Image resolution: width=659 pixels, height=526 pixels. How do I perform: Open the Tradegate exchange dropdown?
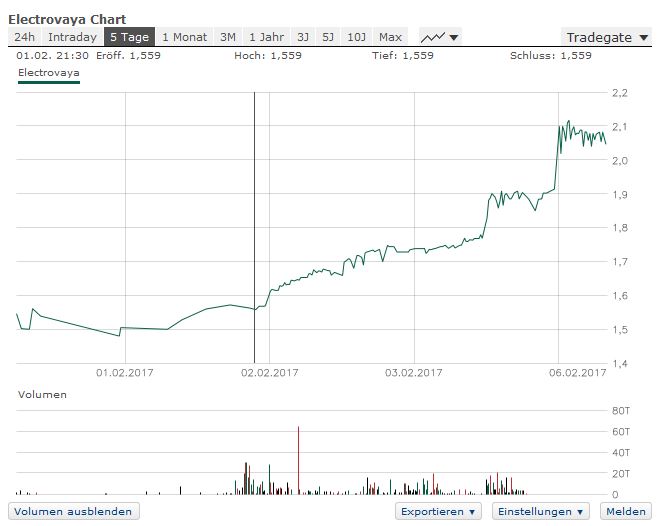606,37
